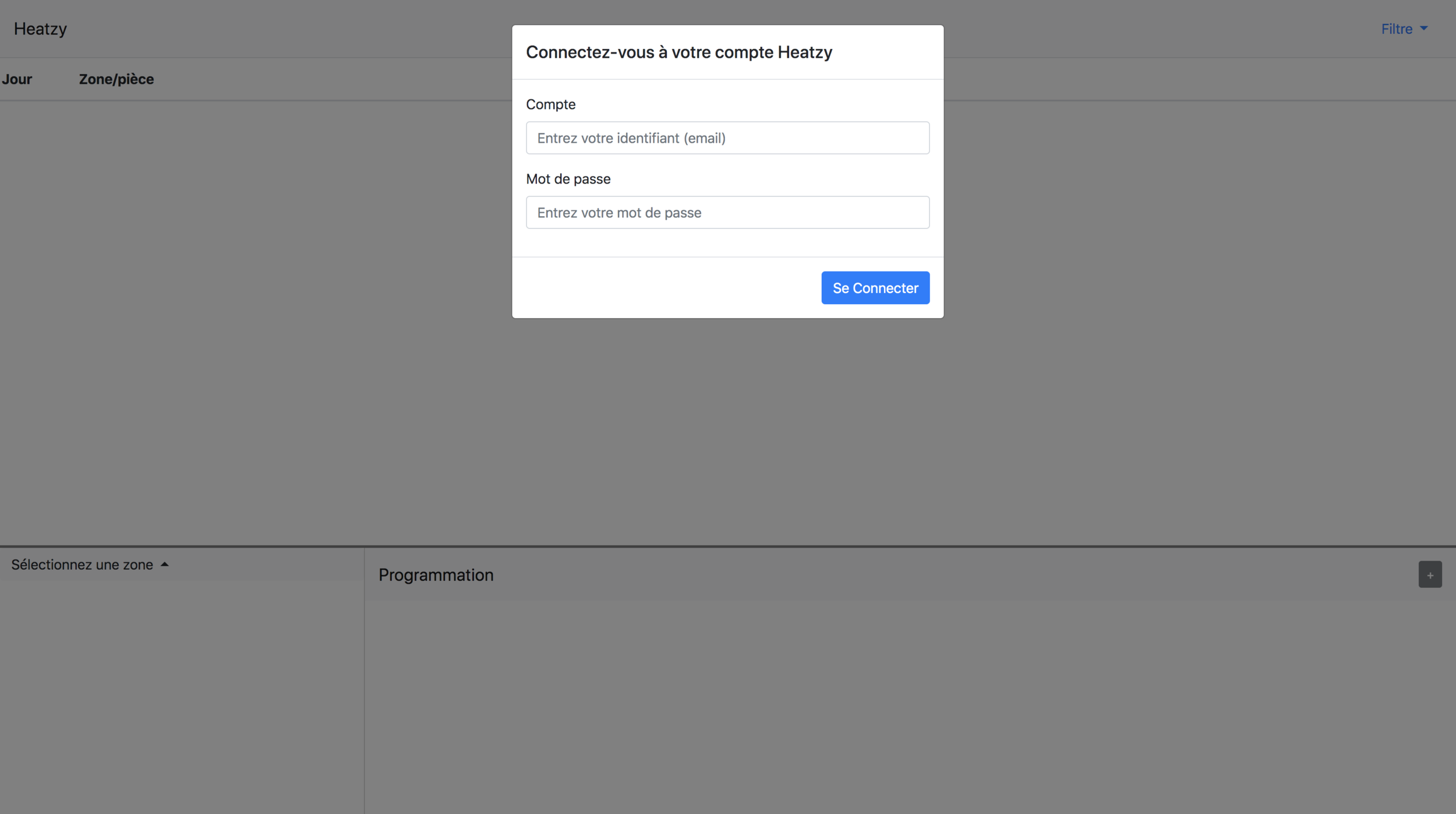Image resolution: width=1456 pixels, height=814 pixels.
Task: Click the modal title 'Connectez-vous à votre compte Heatzy'
Action: [678, 52]
